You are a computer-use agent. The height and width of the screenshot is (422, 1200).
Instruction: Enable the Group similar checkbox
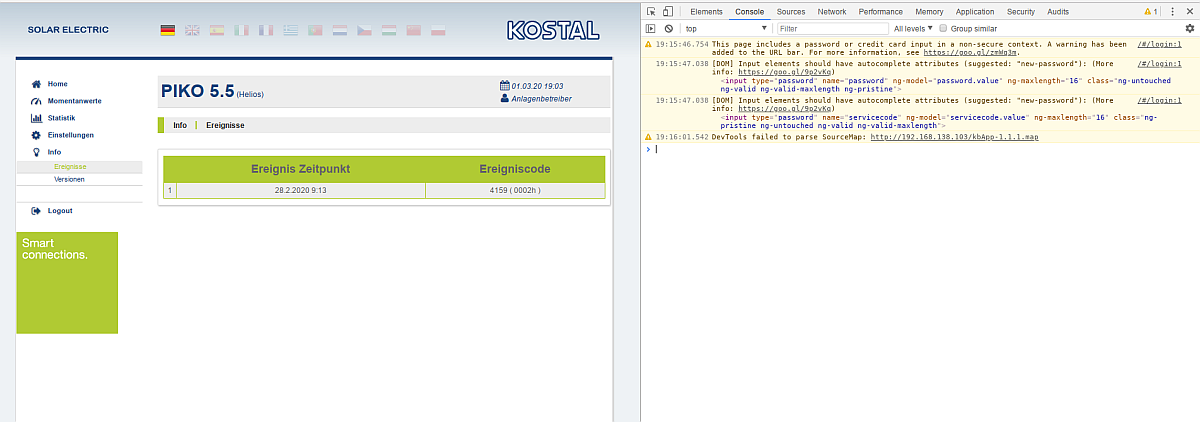[942, 29]
